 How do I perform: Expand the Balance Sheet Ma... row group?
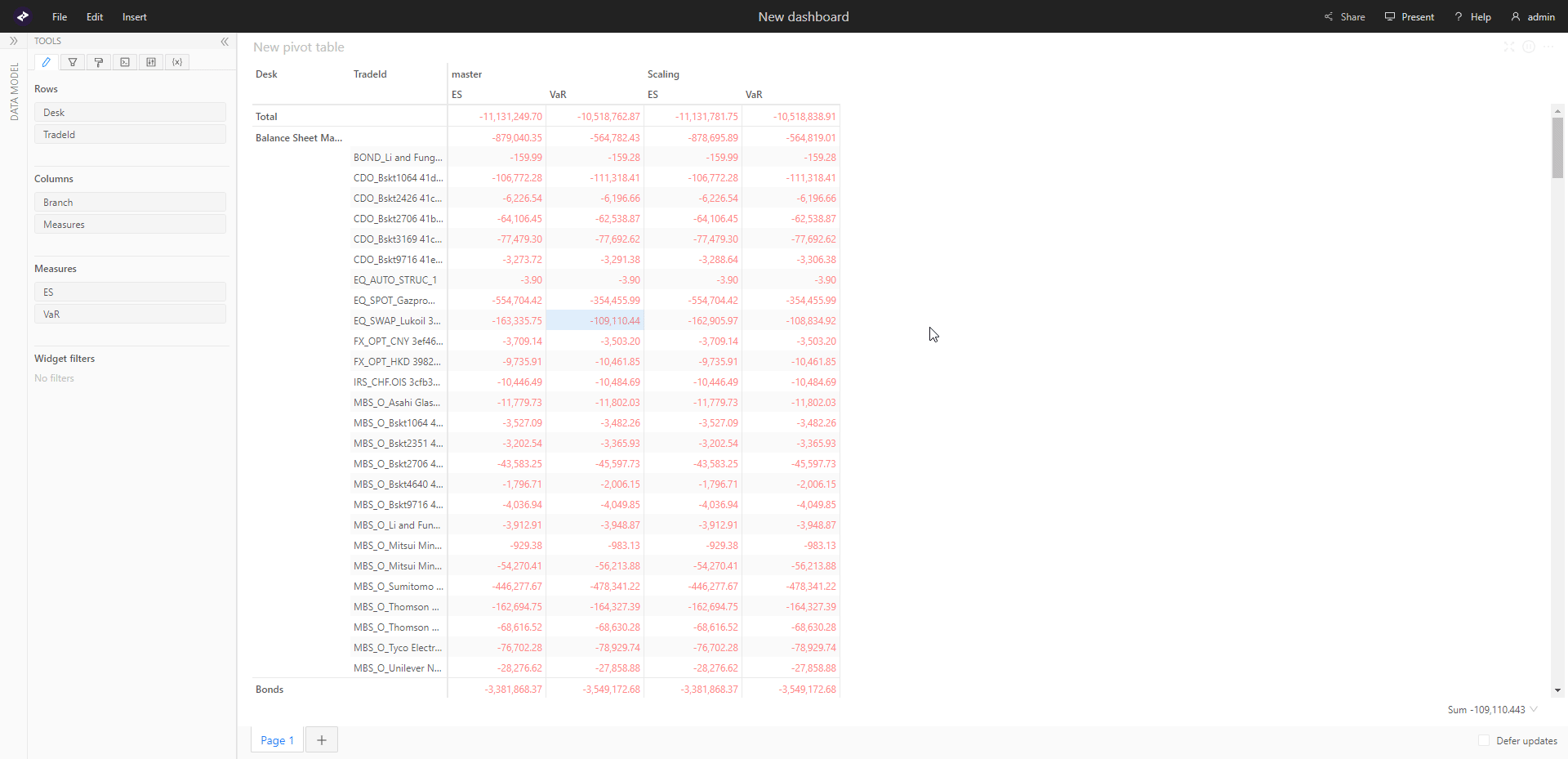298,137
